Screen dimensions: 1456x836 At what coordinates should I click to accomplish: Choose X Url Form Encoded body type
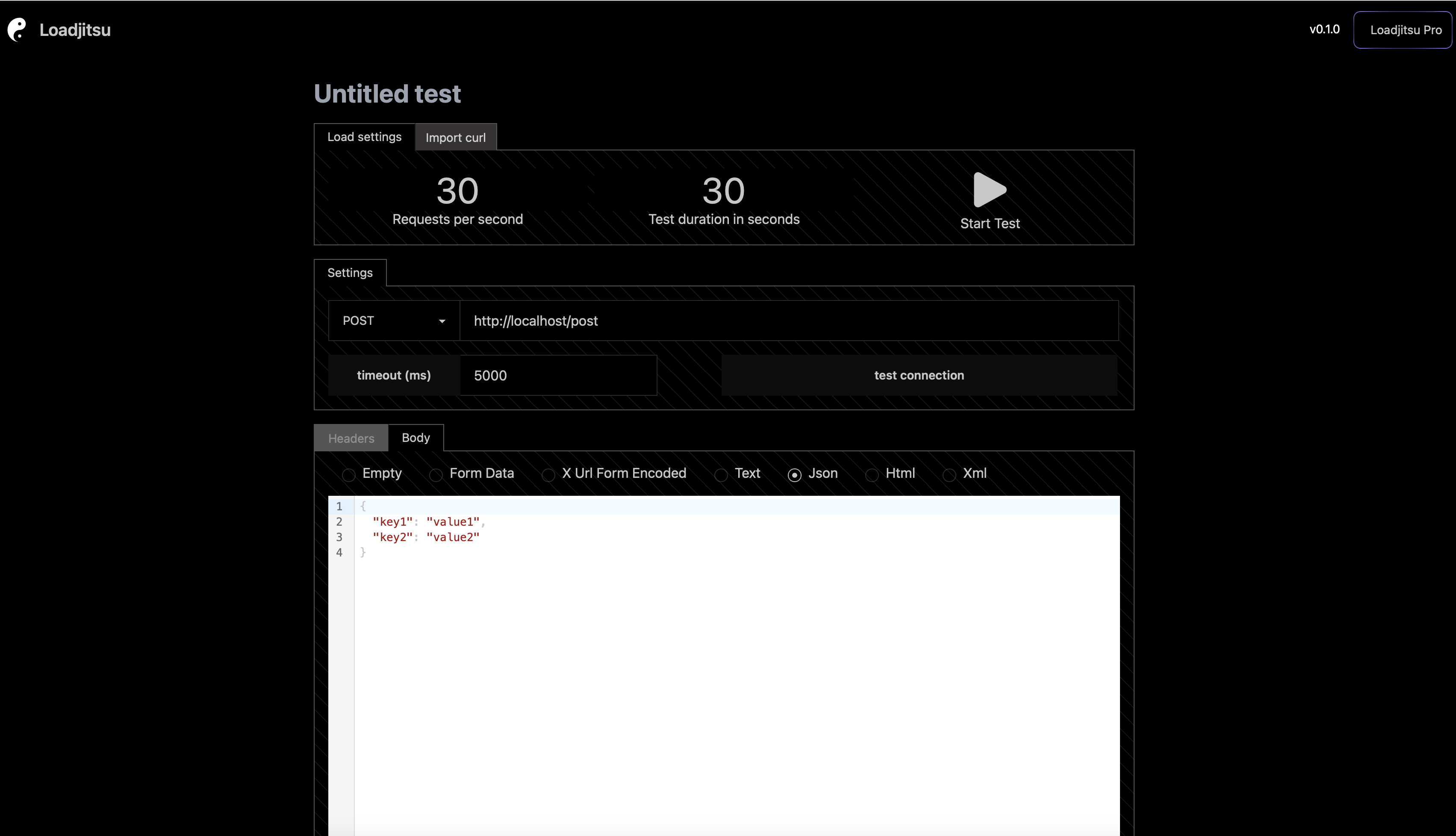pos(548,475)
